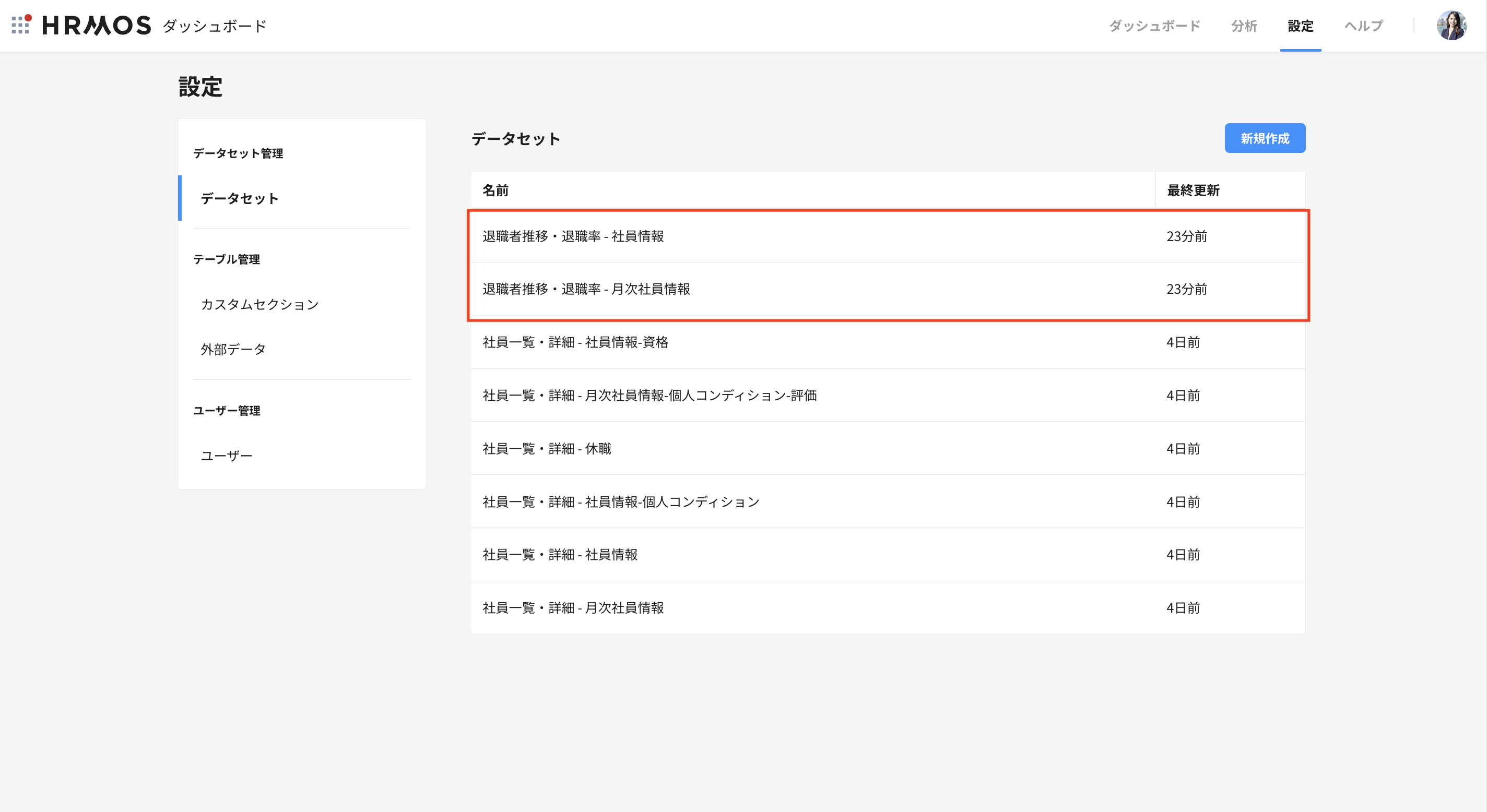Open the ヘルプ section
Viewport: 1487px width, 812px height.
(x=1363, y=26)
